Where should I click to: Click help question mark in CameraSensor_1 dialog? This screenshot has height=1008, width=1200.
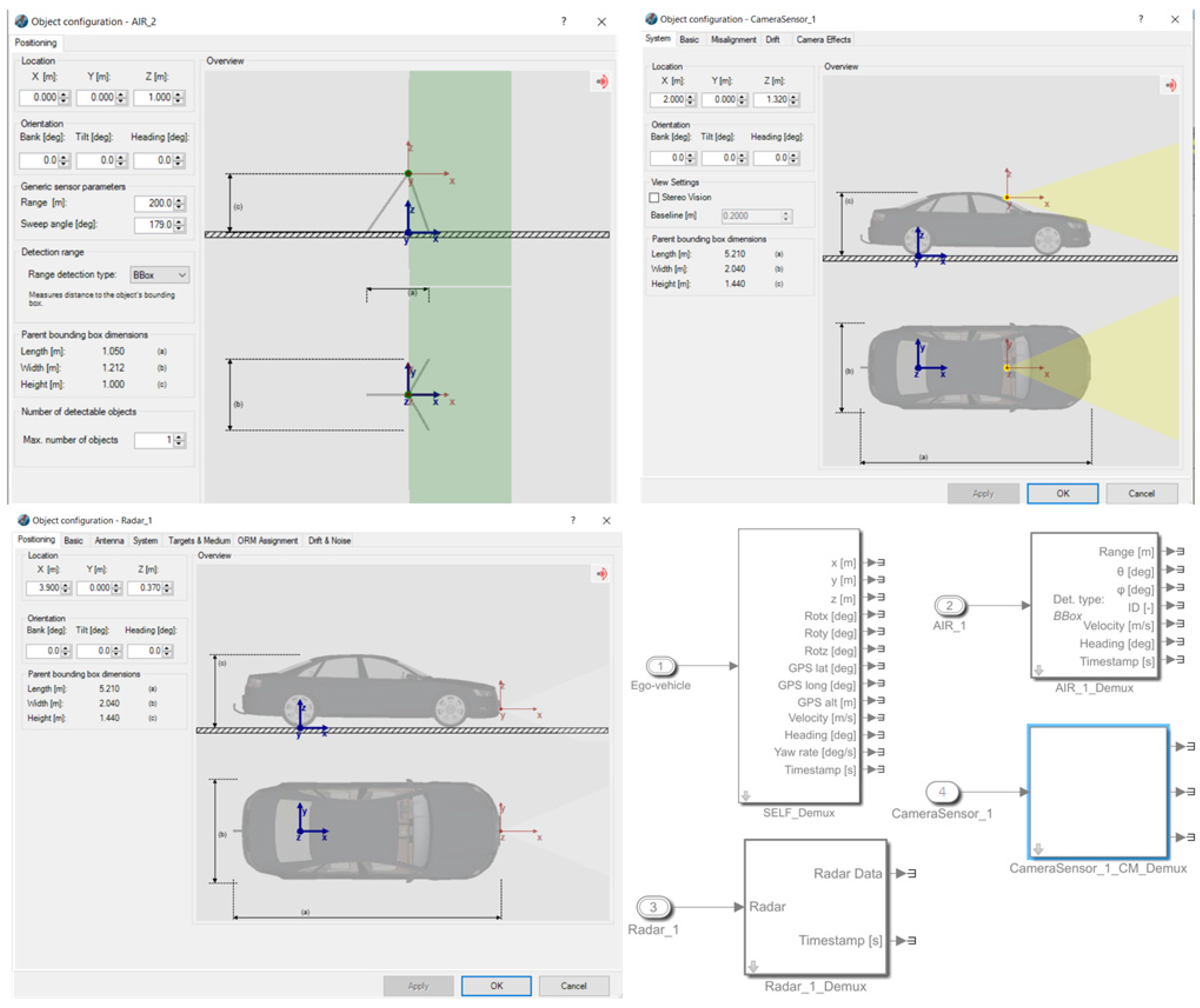click(x=1141, y=19)
